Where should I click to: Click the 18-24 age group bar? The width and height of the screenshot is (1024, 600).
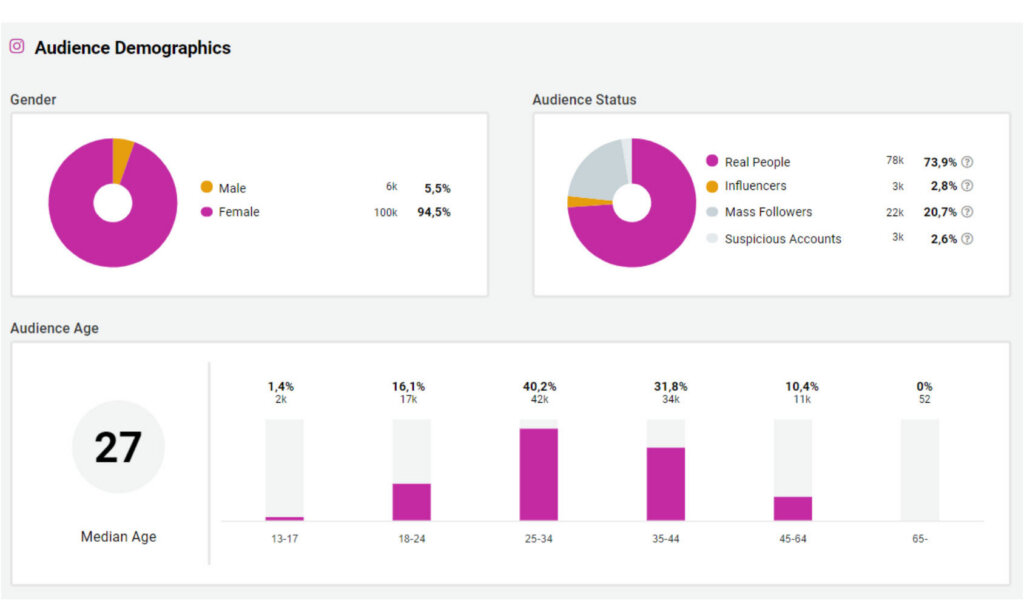[411, 502]
